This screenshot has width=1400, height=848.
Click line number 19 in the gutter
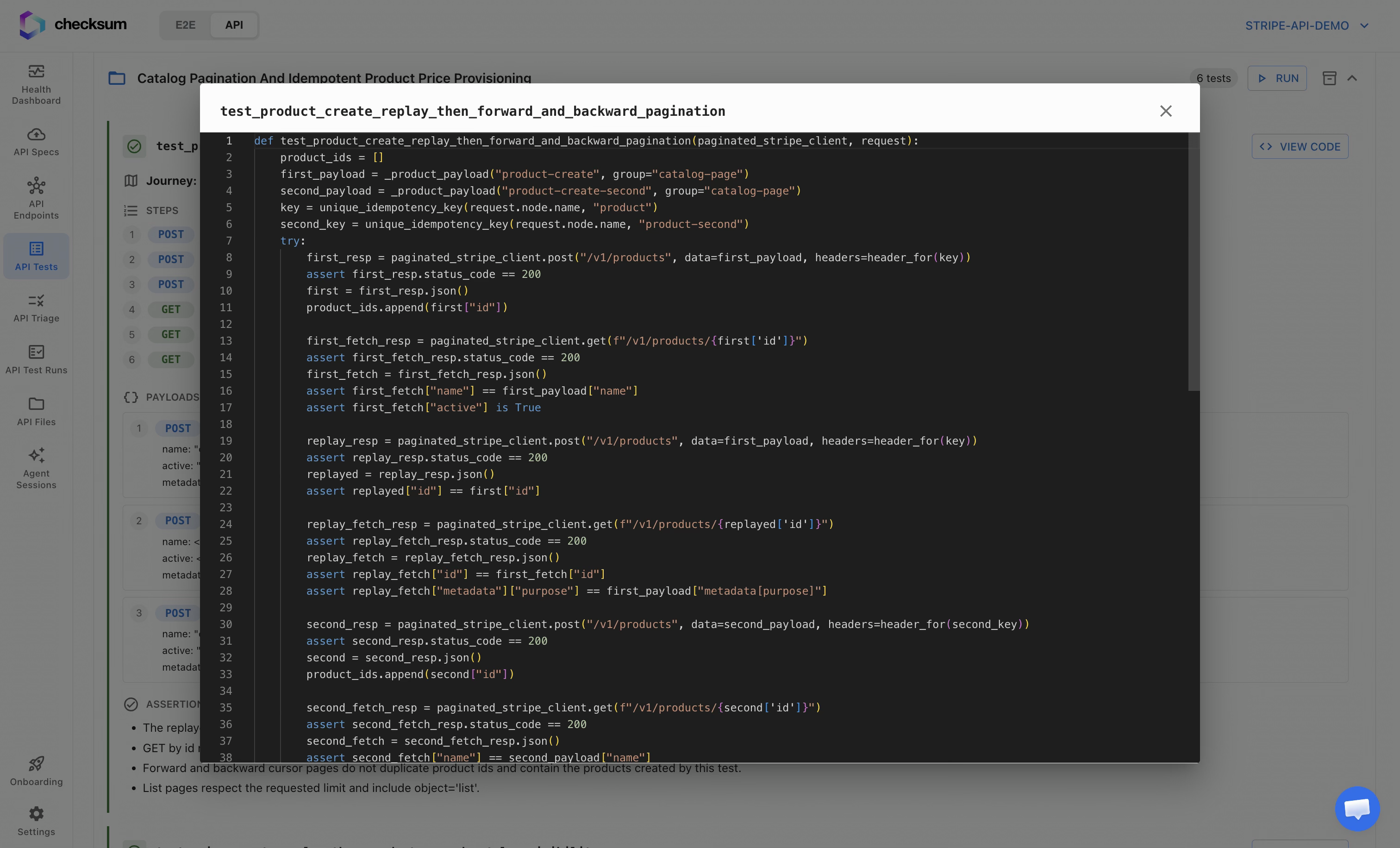point(225,441)
